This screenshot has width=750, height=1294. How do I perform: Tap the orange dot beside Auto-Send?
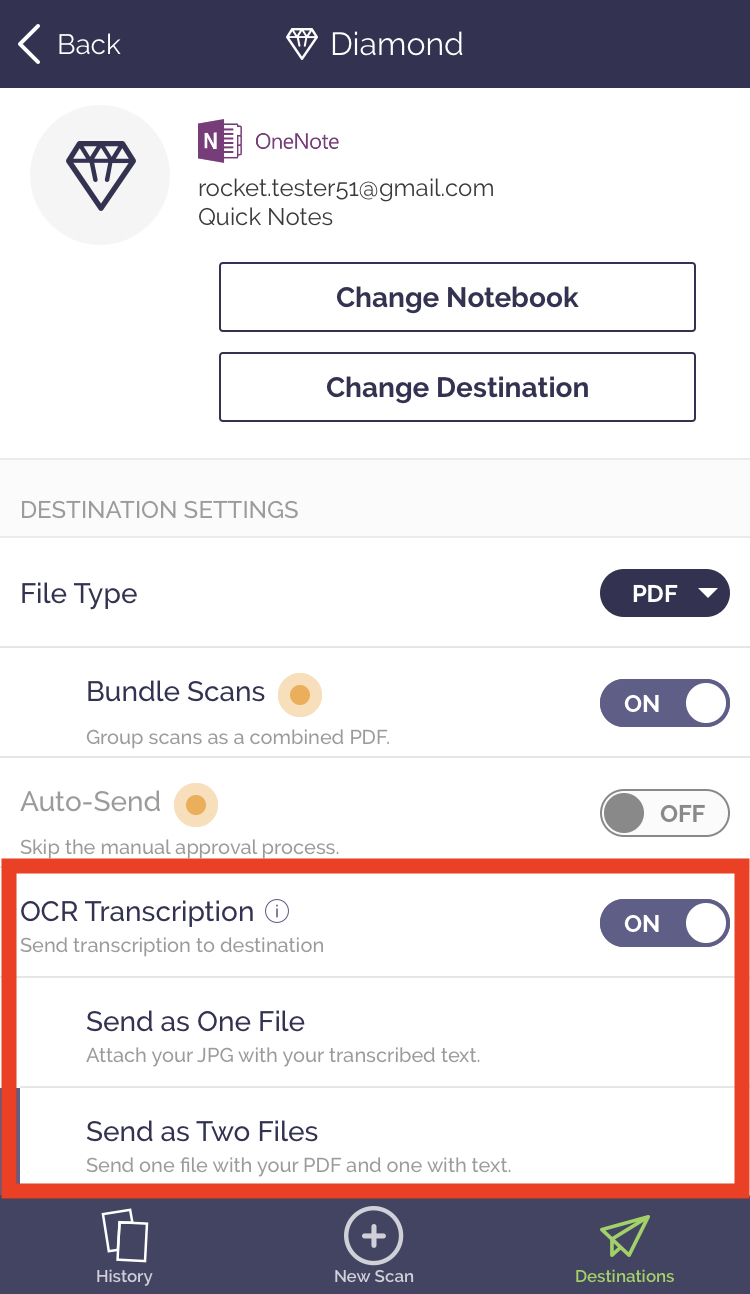196,804
